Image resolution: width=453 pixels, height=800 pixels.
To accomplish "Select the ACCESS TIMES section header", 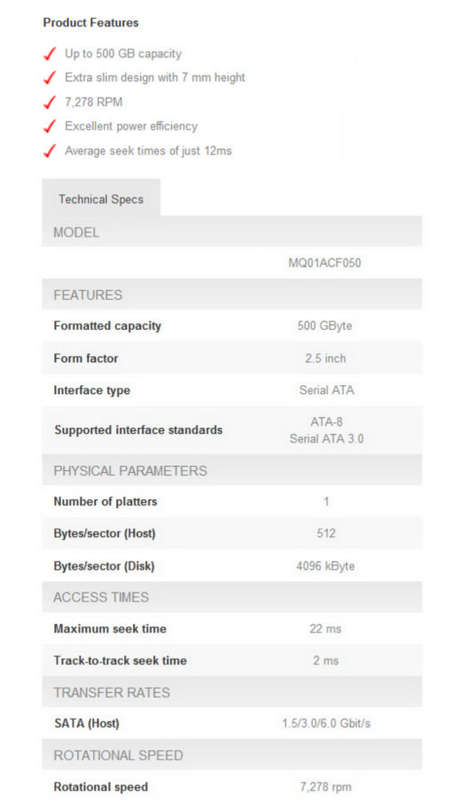I will click(232, 597).
